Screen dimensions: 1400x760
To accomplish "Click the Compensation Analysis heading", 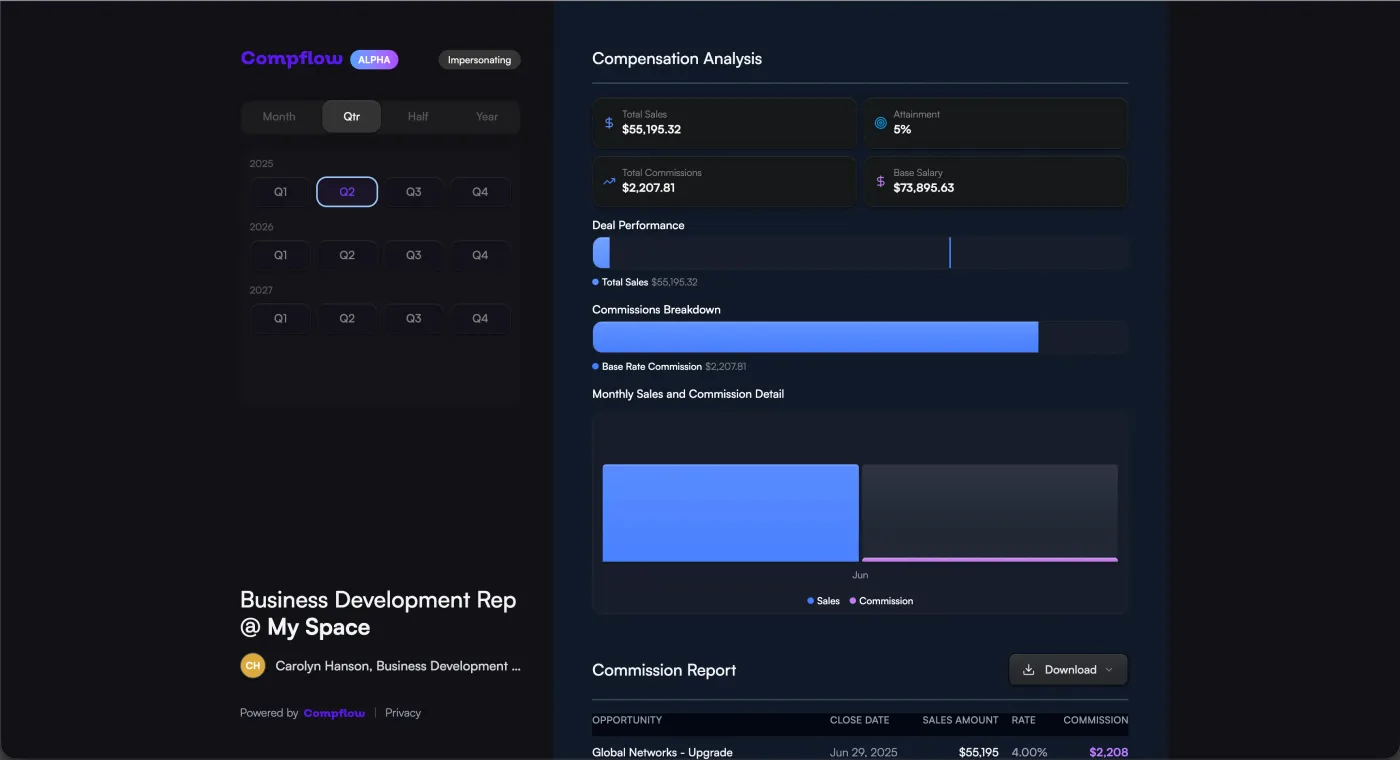I will tap(677, 59).
